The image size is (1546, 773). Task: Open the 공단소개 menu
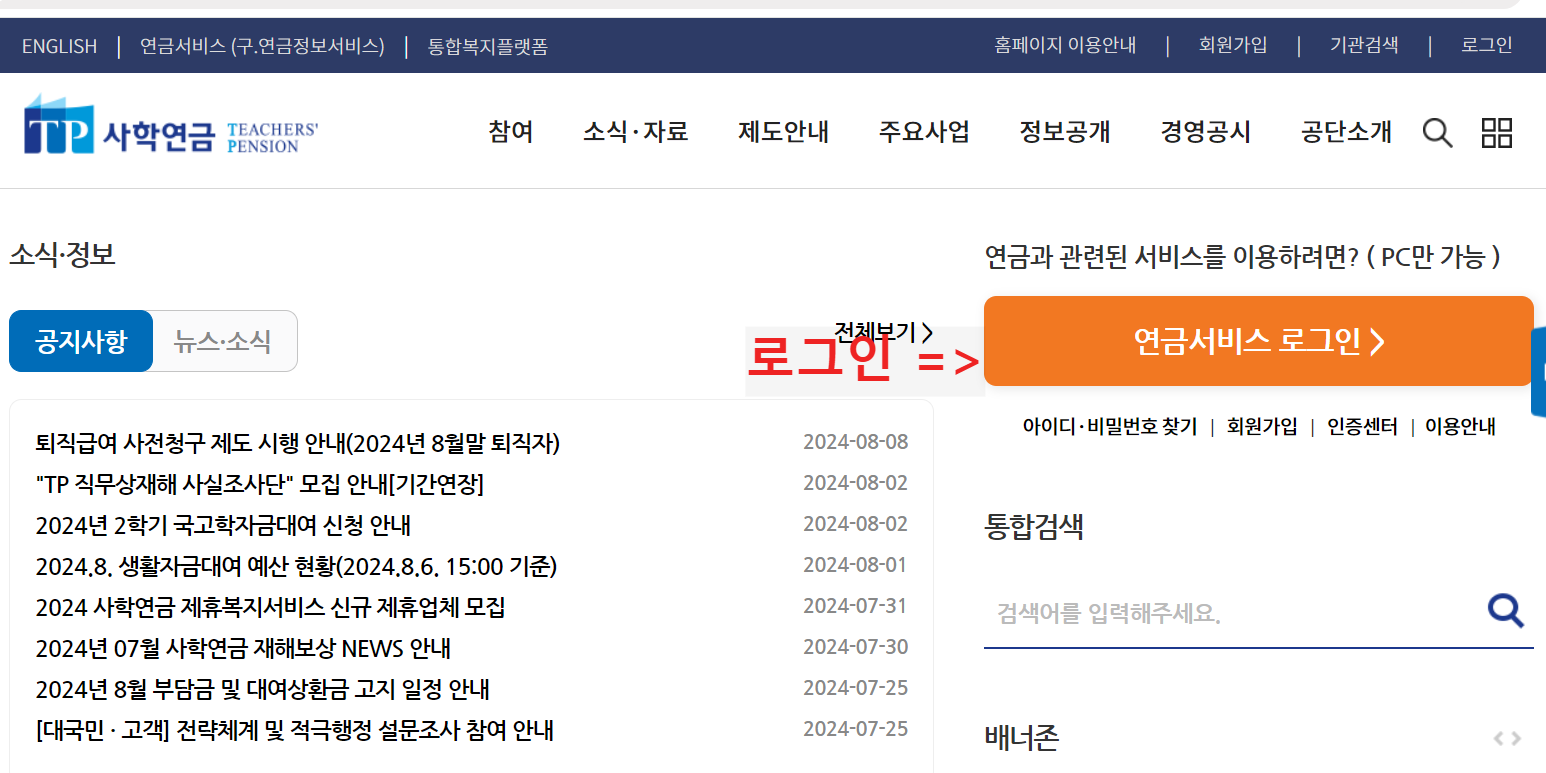(1346, 132)
